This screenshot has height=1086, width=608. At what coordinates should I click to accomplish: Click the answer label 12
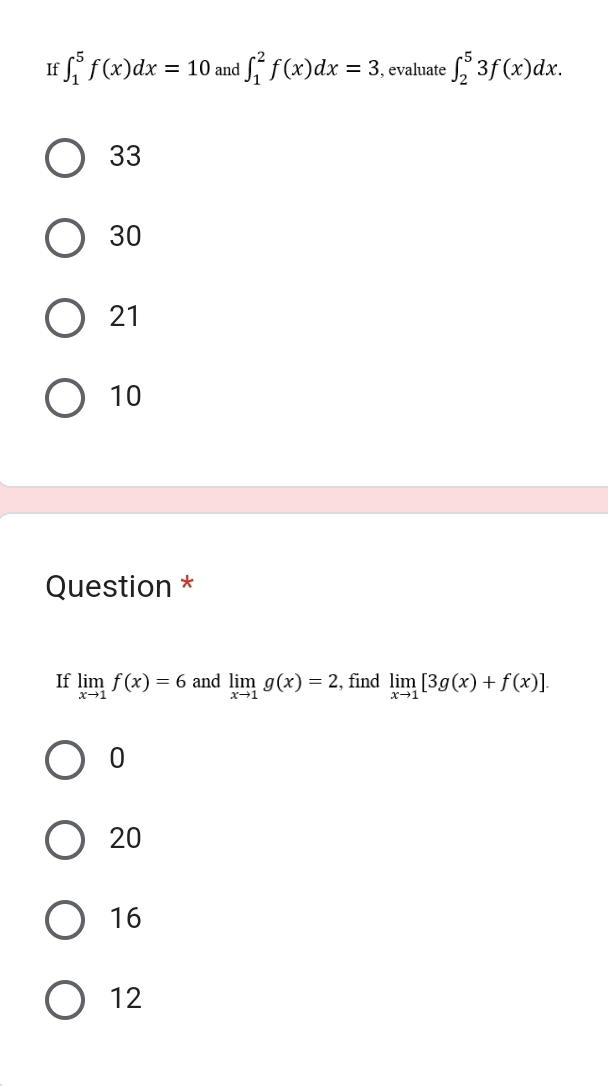124,999
